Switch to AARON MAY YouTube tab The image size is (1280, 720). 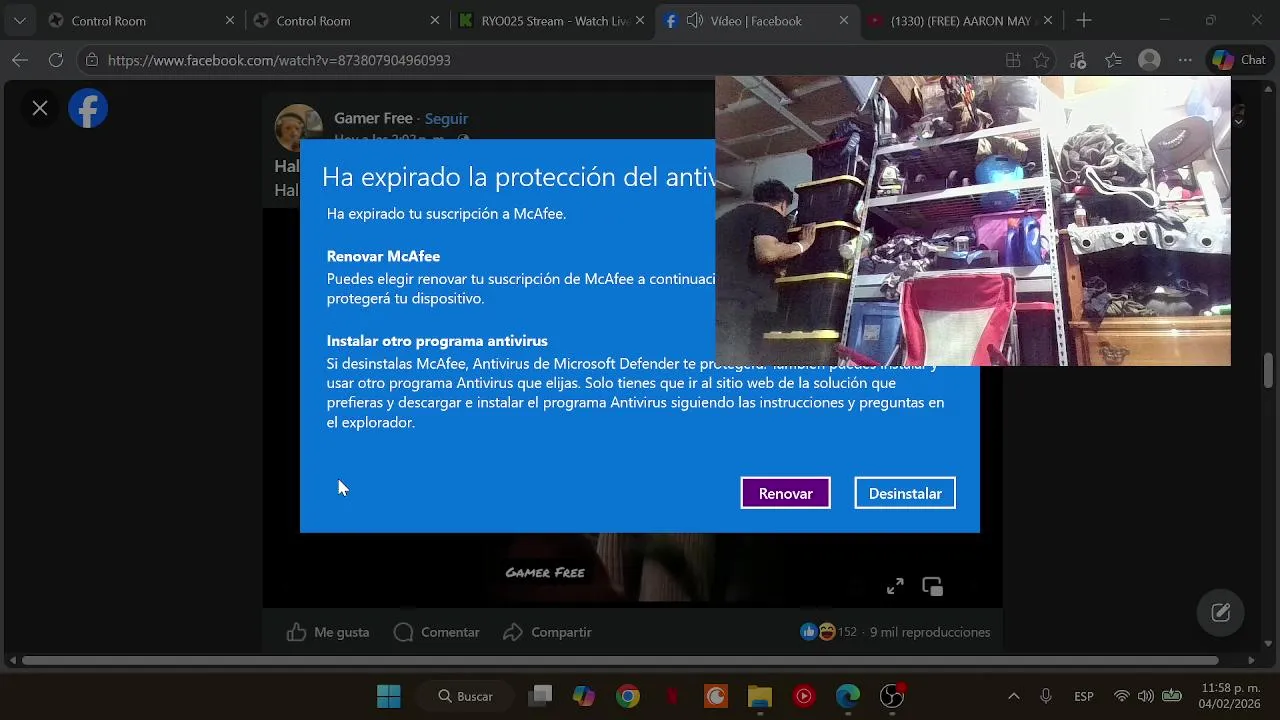pos(960,20)
